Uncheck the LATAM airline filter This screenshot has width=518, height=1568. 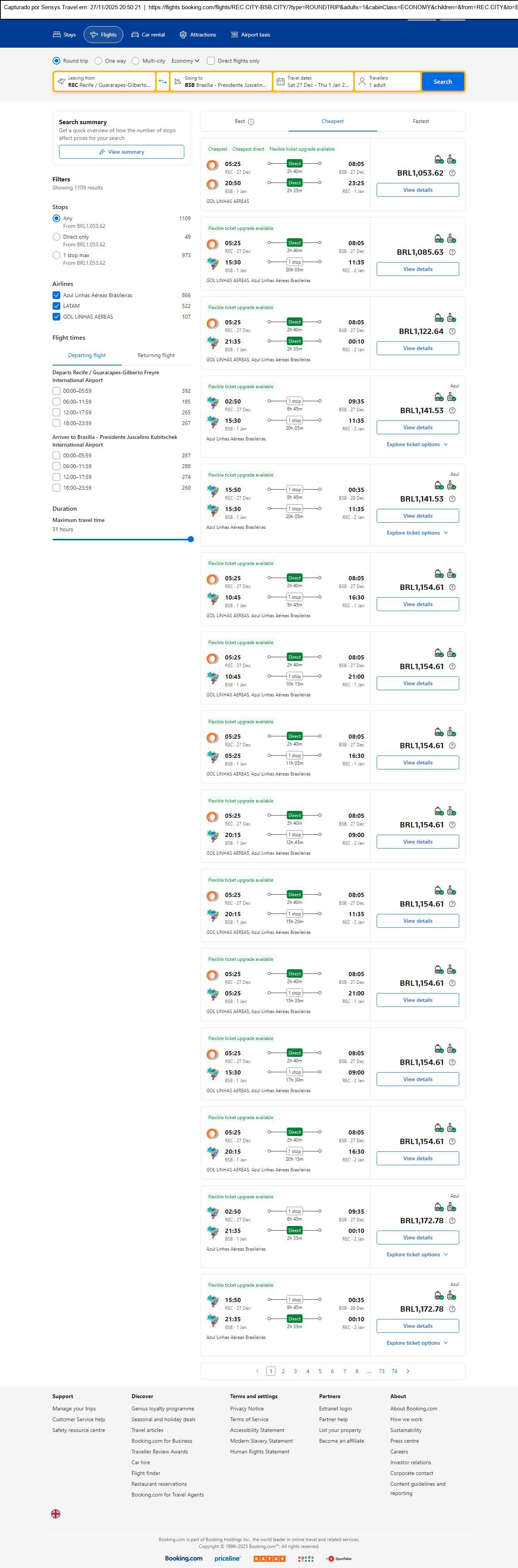56,306
